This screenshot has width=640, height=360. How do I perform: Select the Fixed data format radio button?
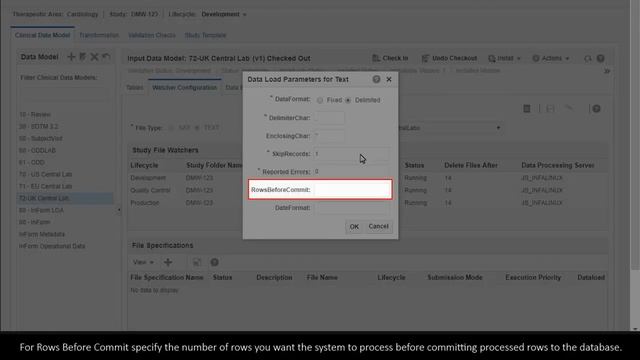tap(320, 100)
